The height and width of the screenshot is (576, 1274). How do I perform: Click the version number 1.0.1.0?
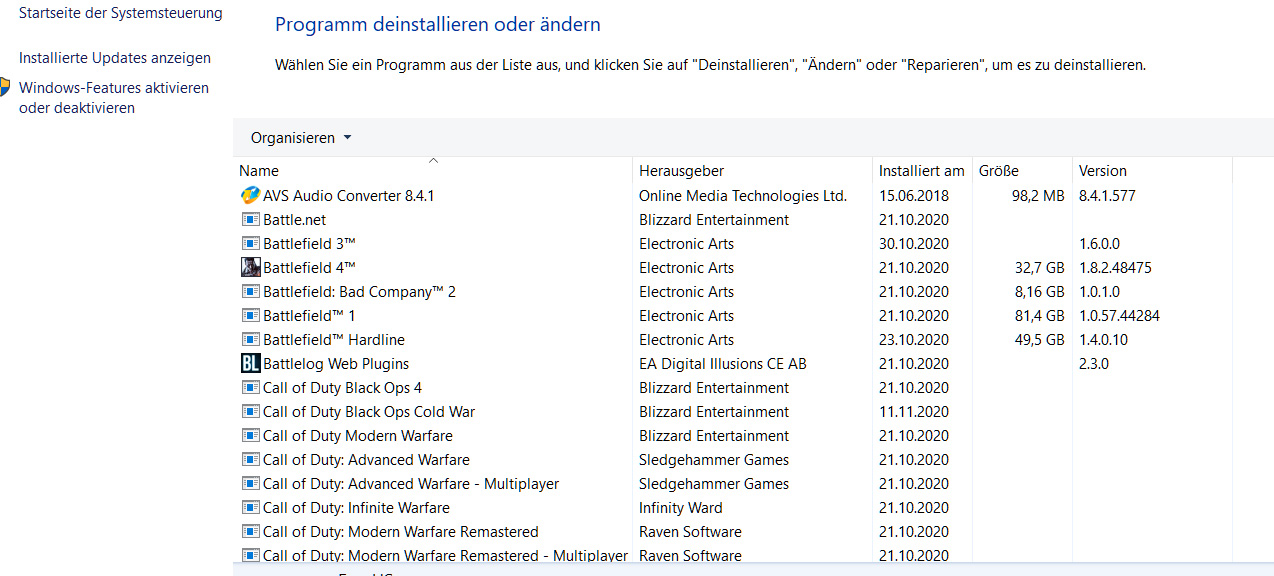(x=1099, y=292)
